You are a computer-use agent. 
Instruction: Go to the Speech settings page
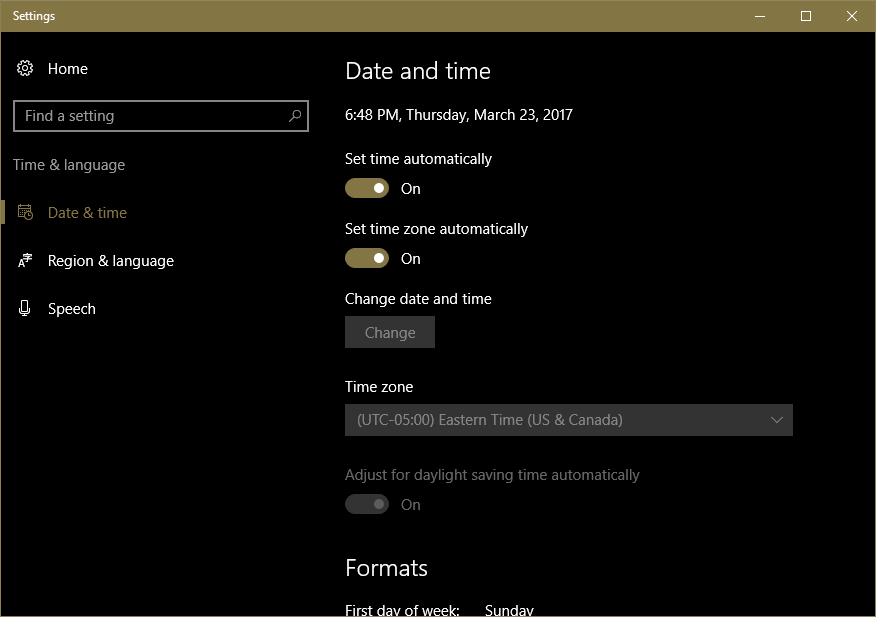click(x=72, y=309)
